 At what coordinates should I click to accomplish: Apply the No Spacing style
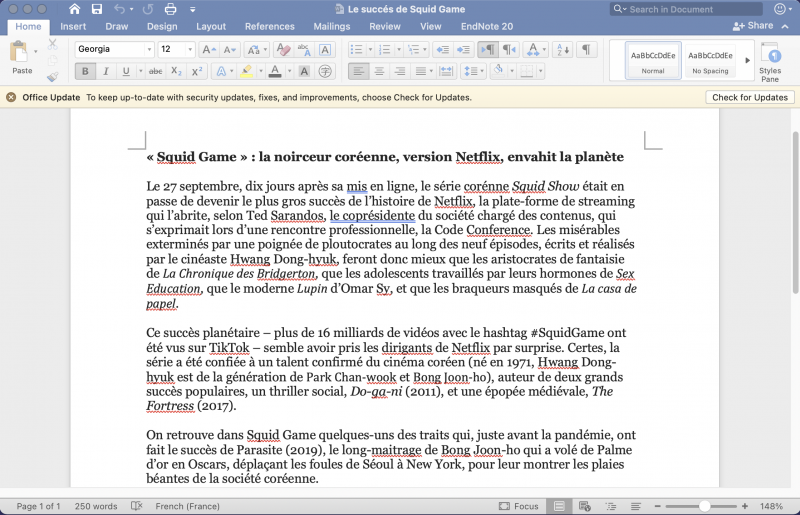coord(710,60)
